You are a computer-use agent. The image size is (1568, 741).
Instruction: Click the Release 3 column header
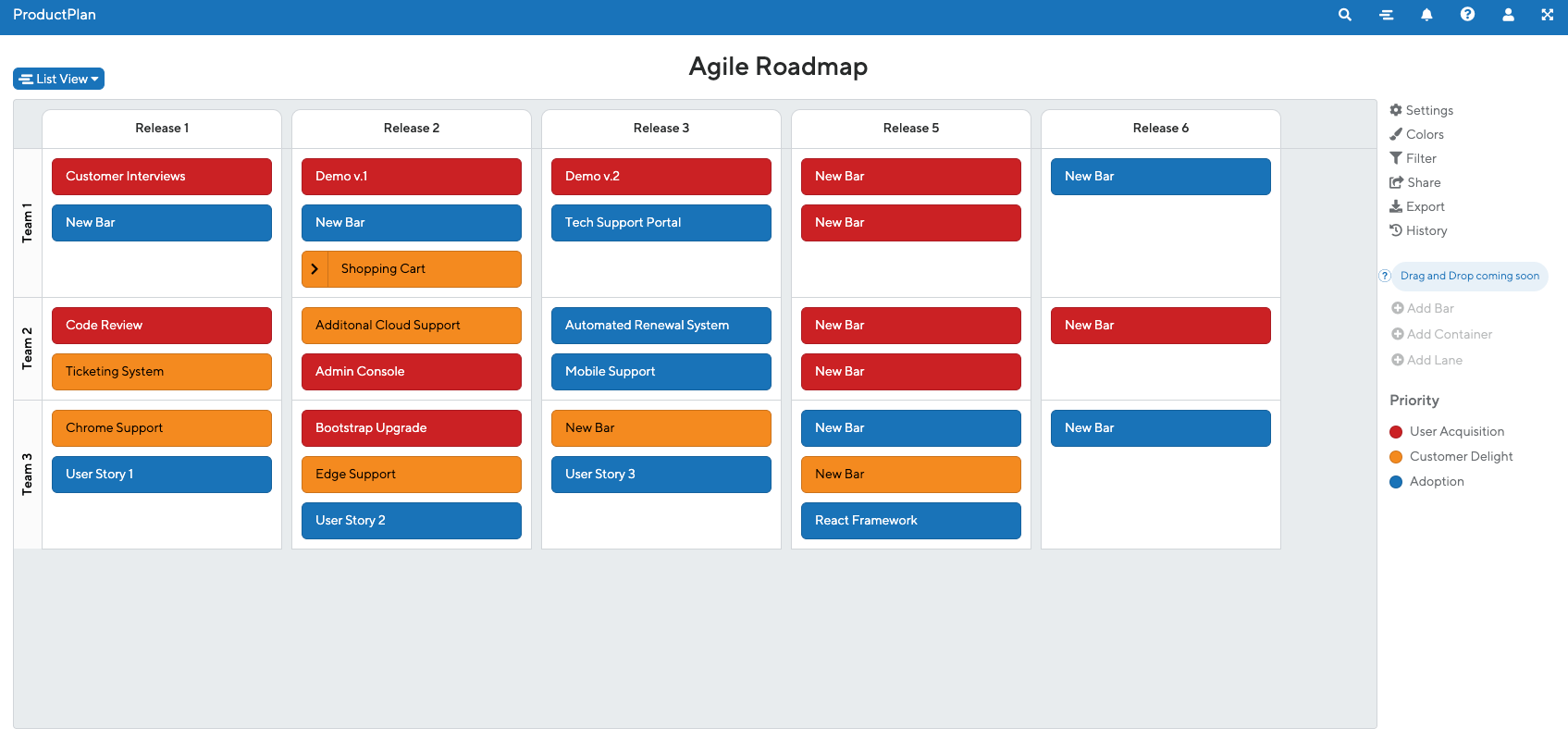pyautogui.click(x=661, y=129)
